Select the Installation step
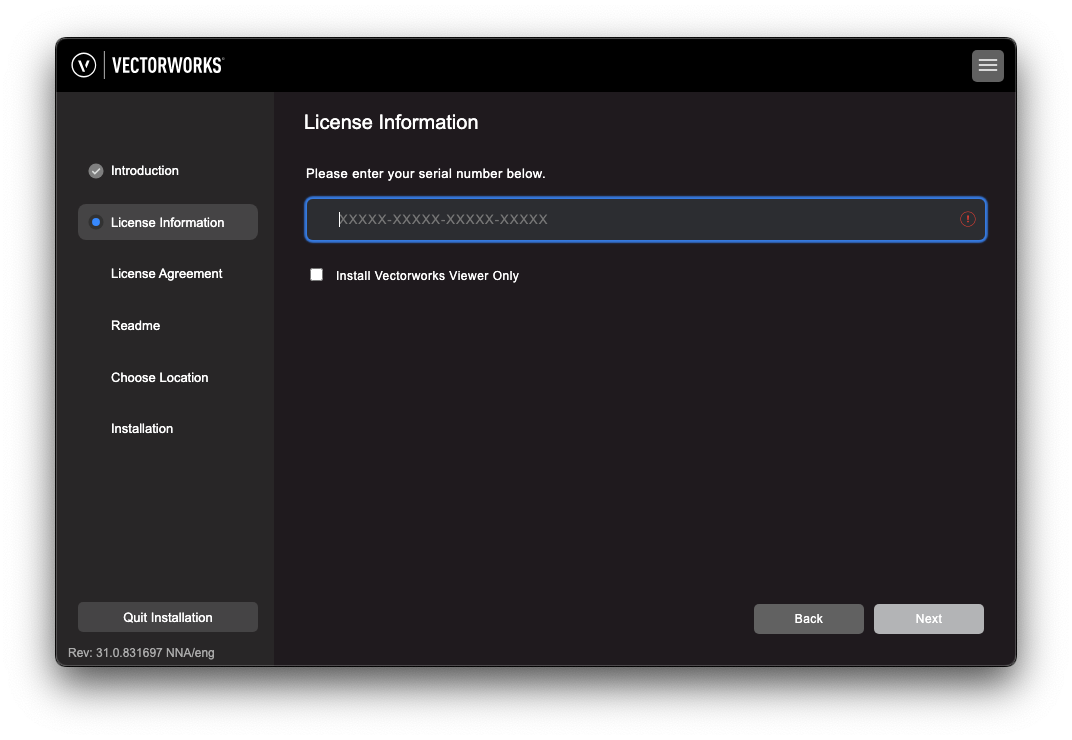This screenshot has height=740, width=1072. (x=142, y=429)
